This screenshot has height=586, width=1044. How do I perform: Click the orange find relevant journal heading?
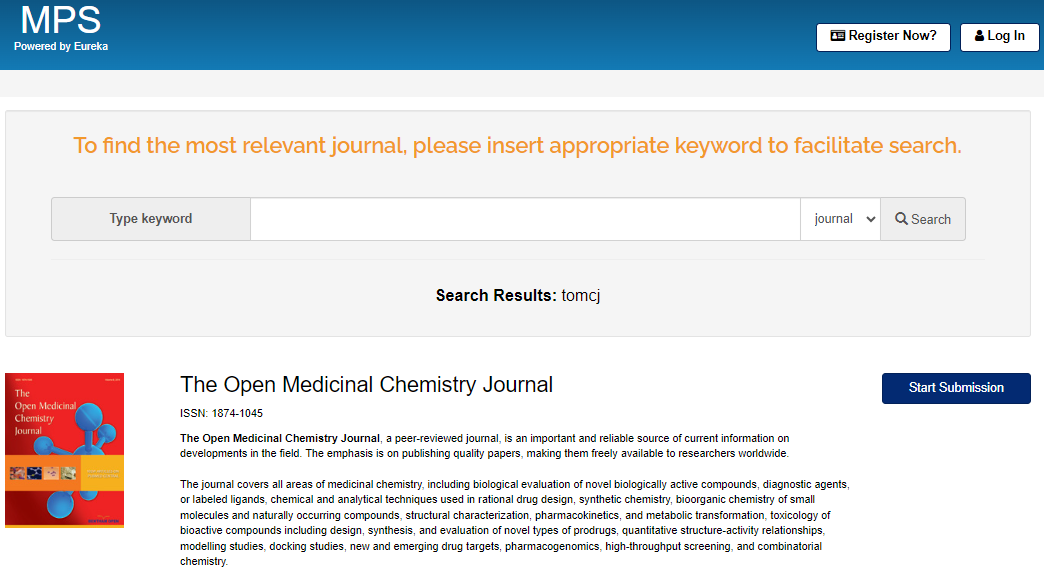click(517, 146)
